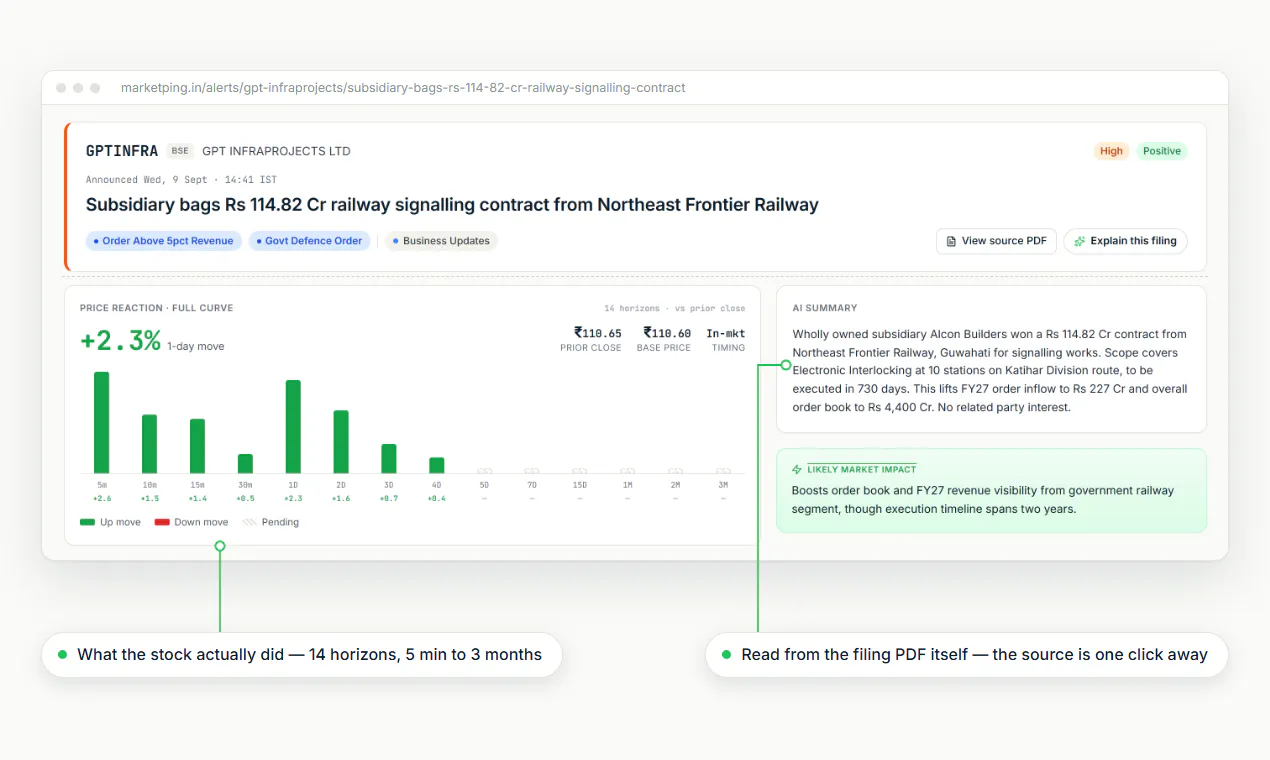Click the 15m bar in price chart

(197, 446)
